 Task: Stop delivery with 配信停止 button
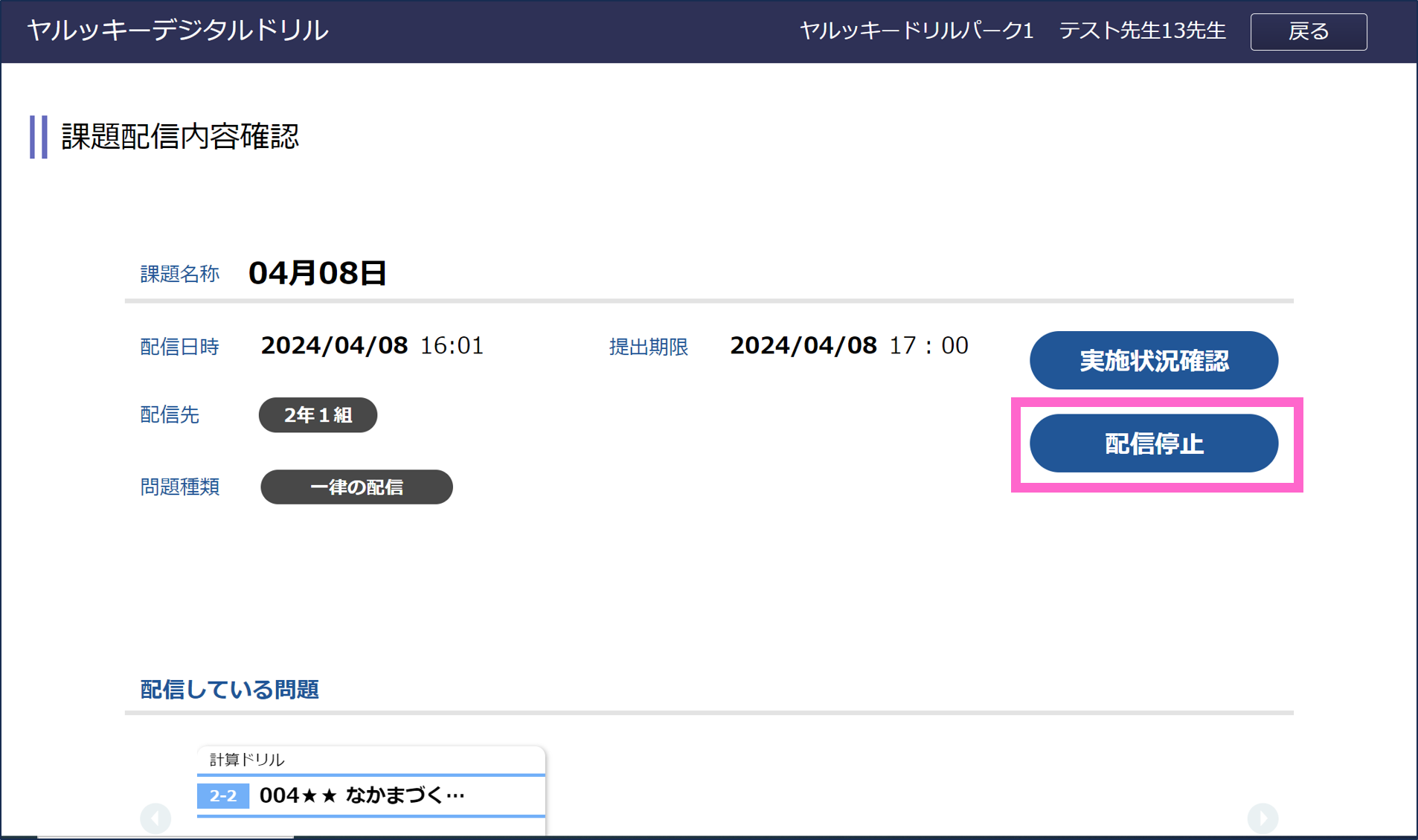pyautogui.click(x=1153, y=444)
